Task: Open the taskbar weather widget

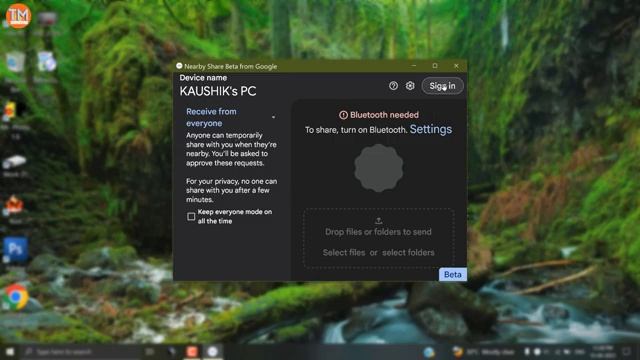Action: pyautogui.click(x=483, y=351)
